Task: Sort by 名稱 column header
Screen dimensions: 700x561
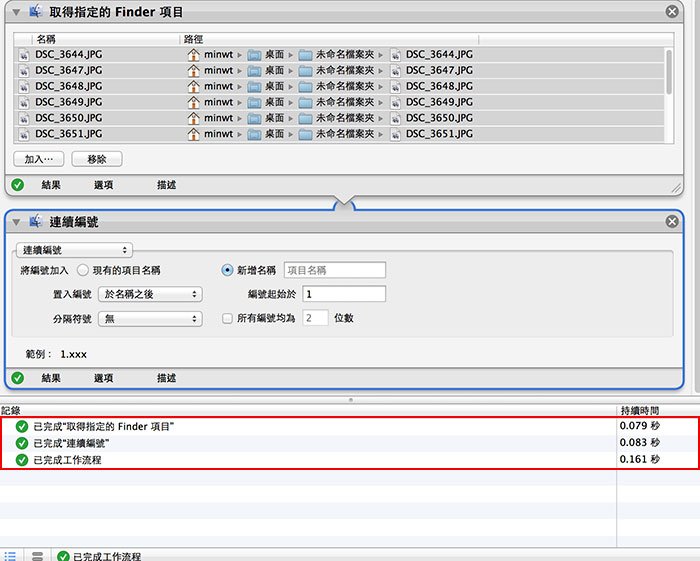Action: pos(106,39)
